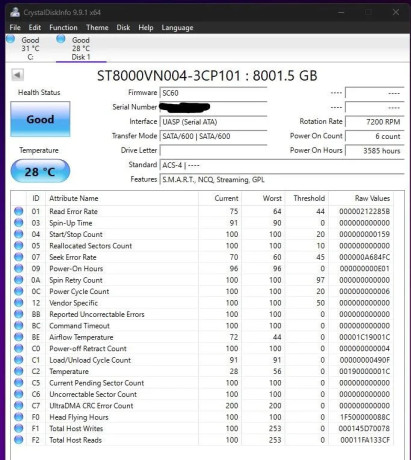Click the status icon for Airflow Temperature
Screen dimensions: 411x460
[19, 337]
